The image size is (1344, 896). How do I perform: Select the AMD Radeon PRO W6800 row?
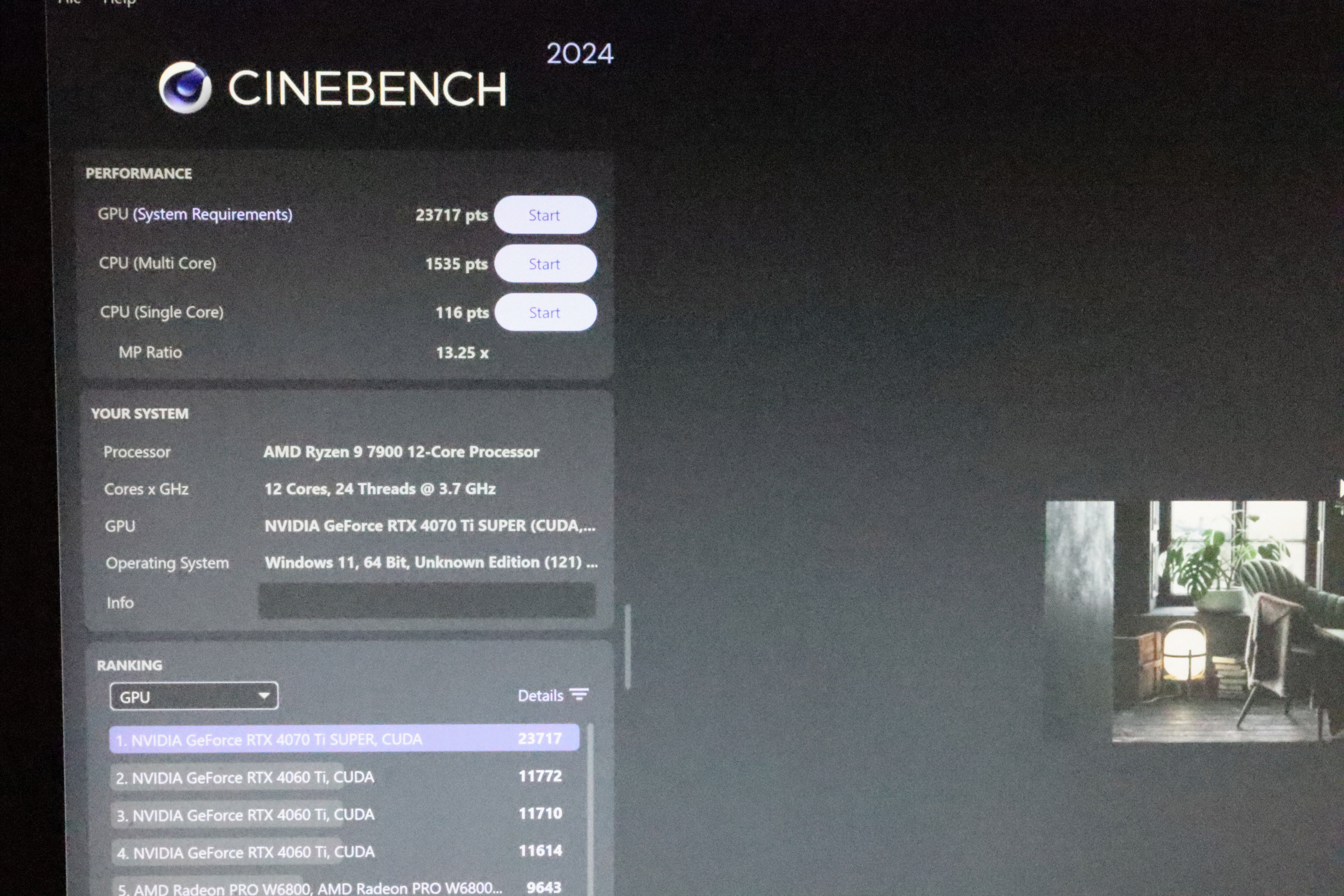pos(344,886)
